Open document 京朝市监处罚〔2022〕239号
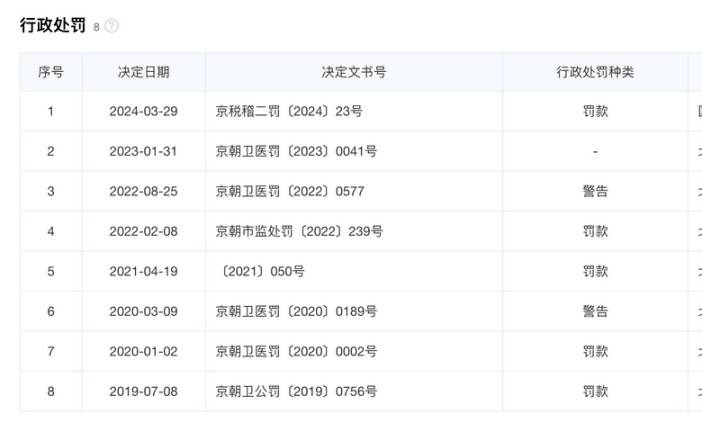Screen dimensions: 702x423 pyautogui.click(x=299, y=231)
